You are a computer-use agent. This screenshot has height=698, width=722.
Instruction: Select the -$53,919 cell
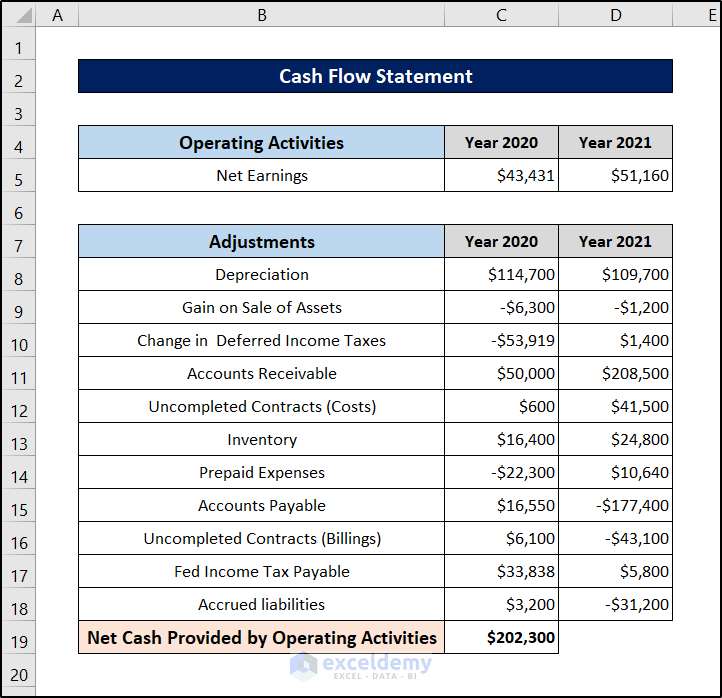pyautogui.click(x=501, y=340)
